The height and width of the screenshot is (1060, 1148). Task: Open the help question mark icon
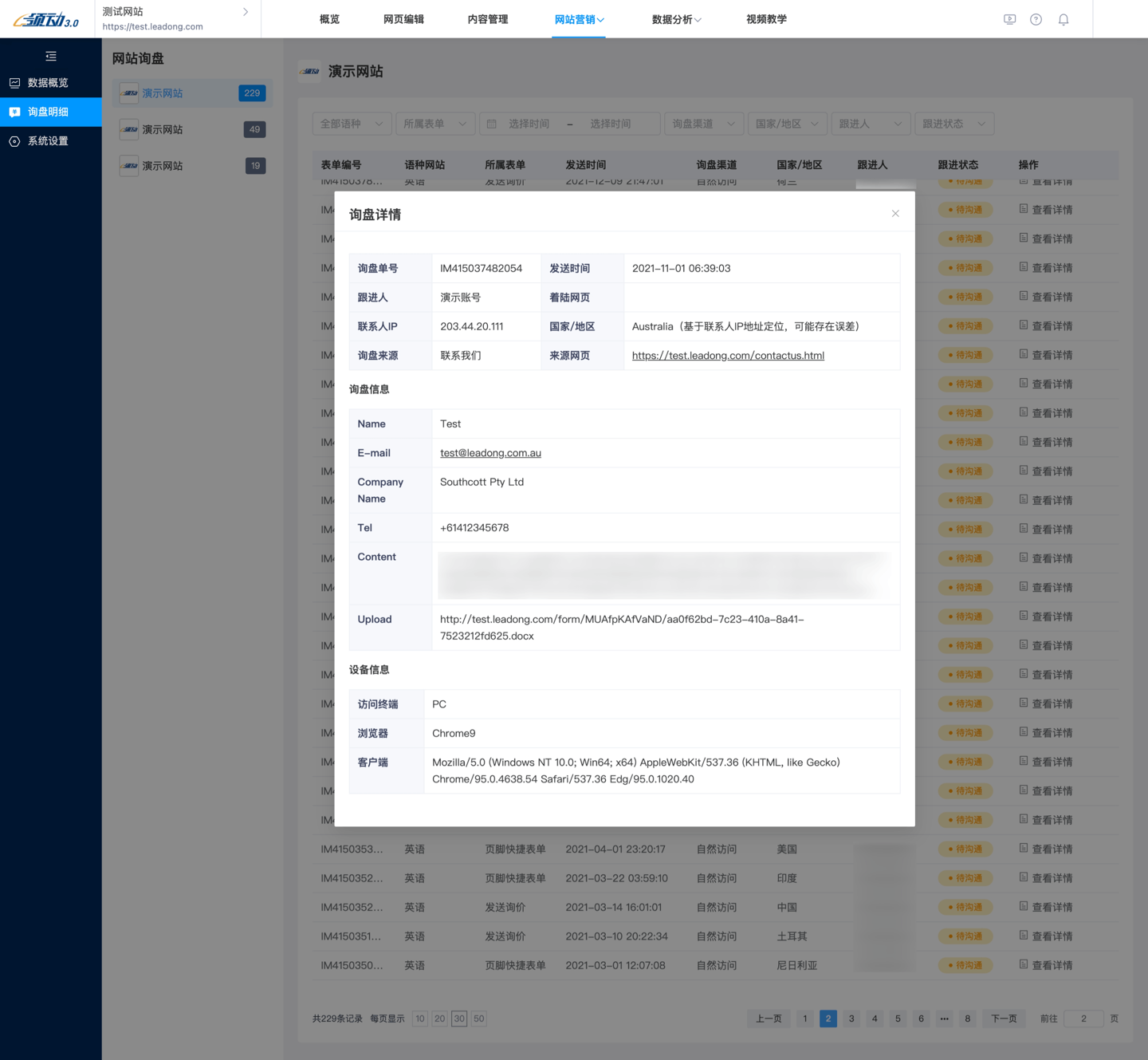(x=1036, y=19)
